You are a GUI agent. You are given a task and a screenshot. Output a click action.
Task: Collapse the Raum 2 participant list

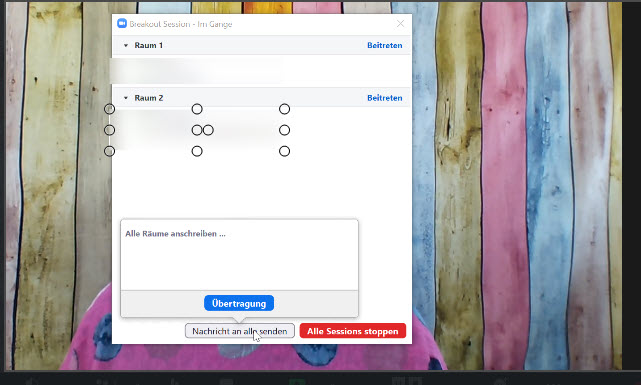point(126,98)
